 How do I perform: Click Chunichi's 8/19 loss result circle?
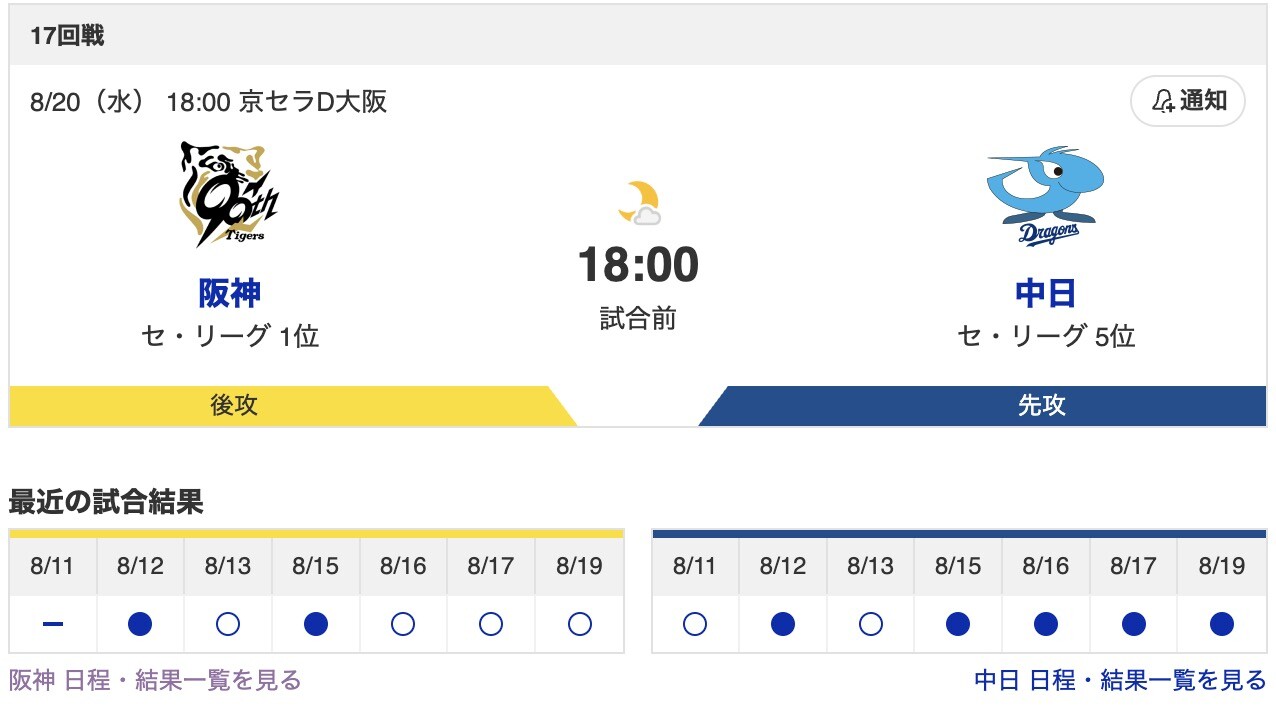(x=1221, y=624)
